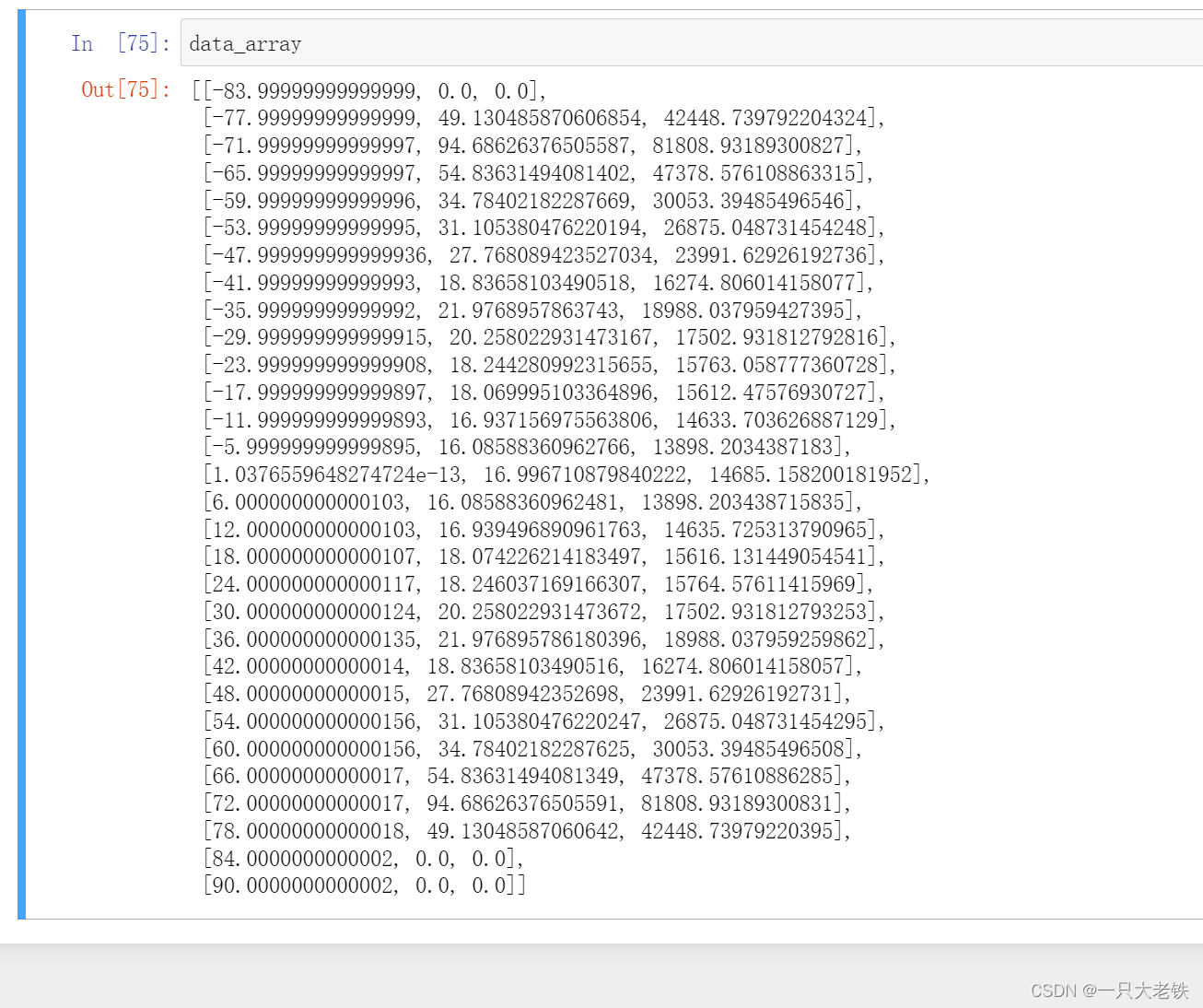
Task: Select the row starting with -83.99999999999999
Action: click(x=369, y=91)
